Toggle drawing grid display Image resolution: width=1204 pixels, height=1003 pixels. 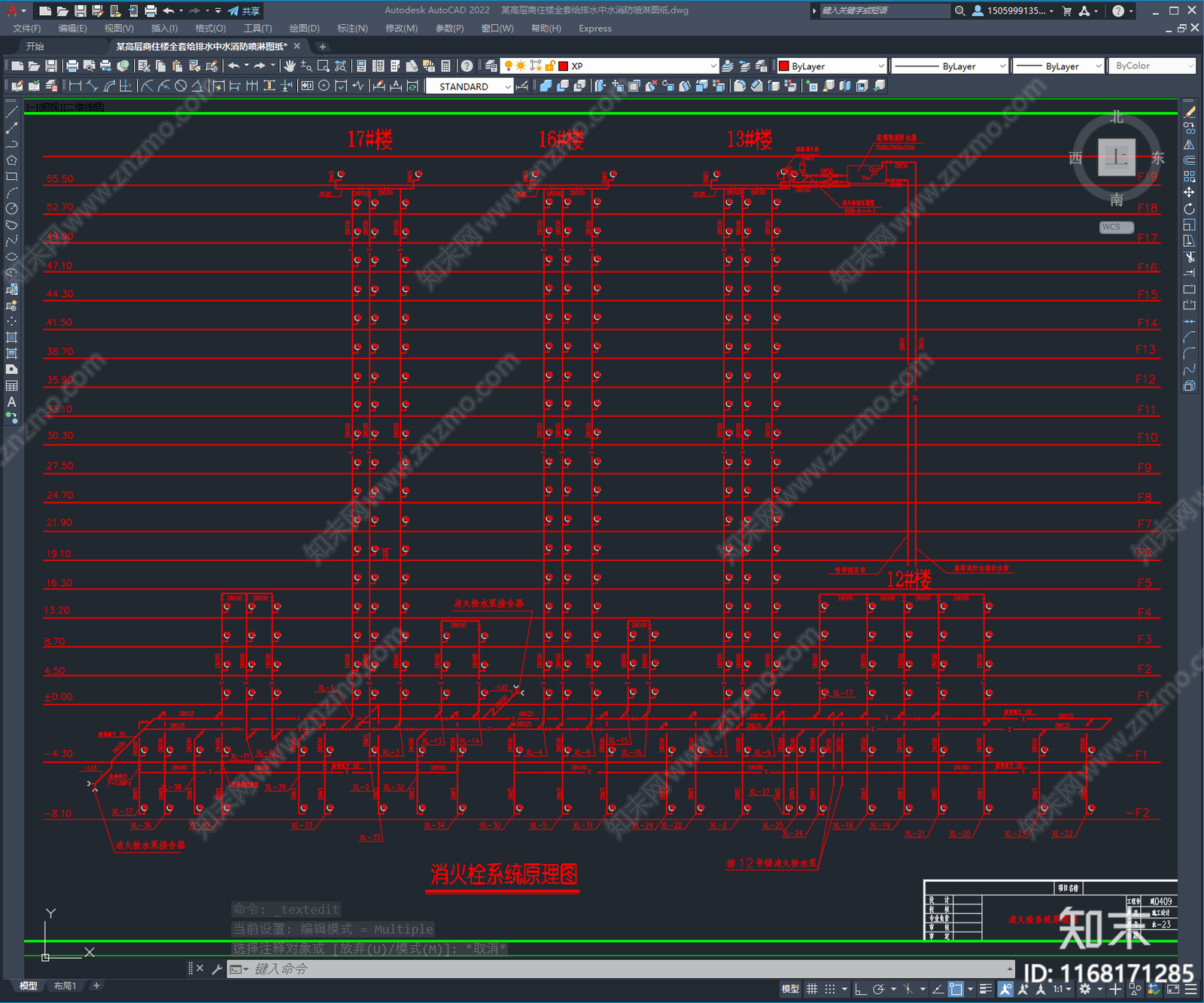(x=812, y=989)
